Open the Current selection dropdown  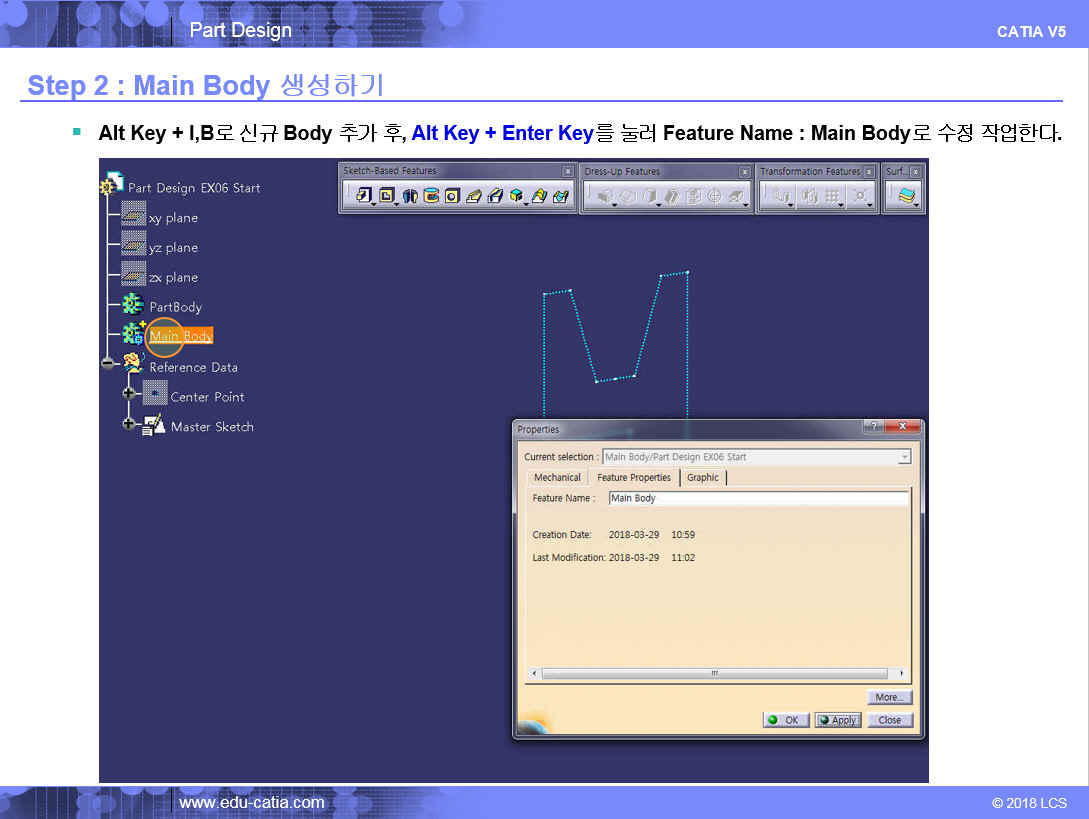(904, 457)
